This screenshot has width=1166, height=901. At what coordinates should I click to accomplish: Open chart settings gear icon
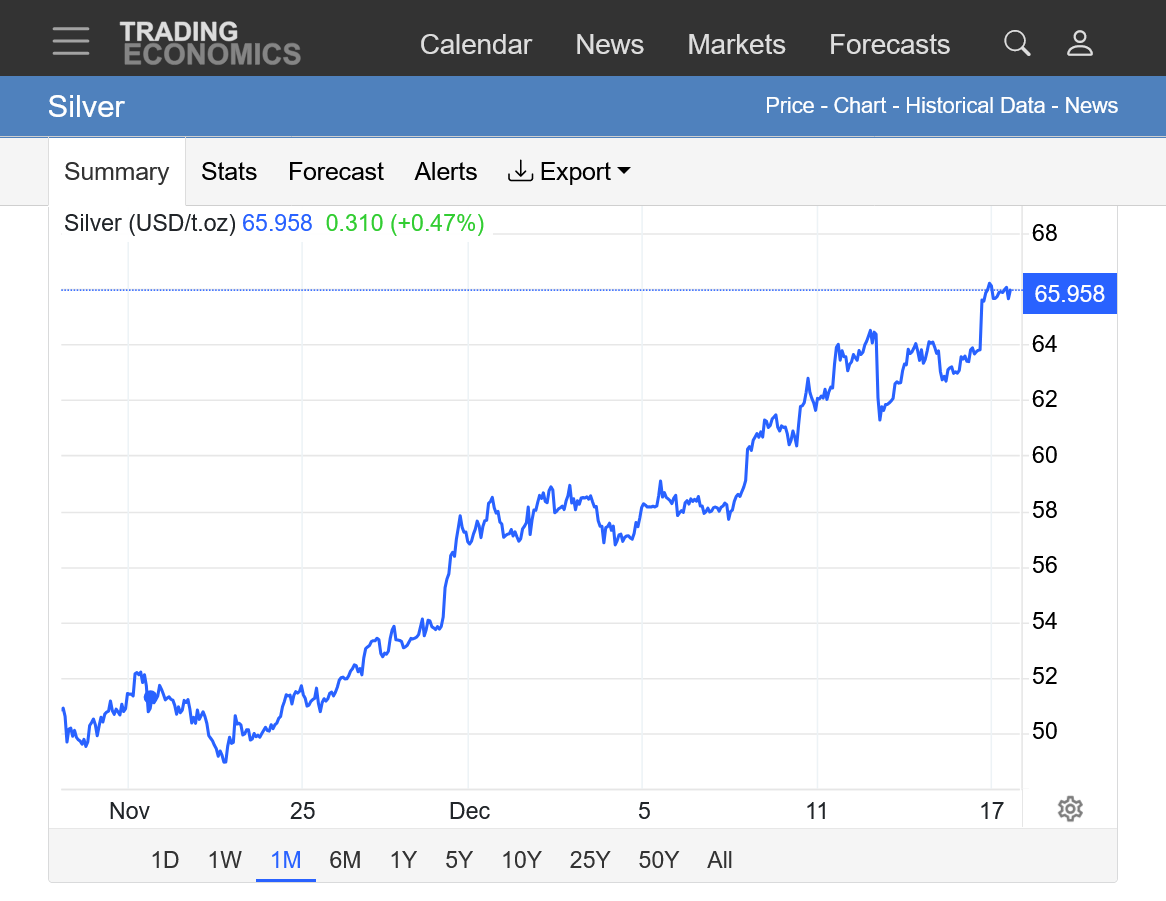pos(1070,809)
